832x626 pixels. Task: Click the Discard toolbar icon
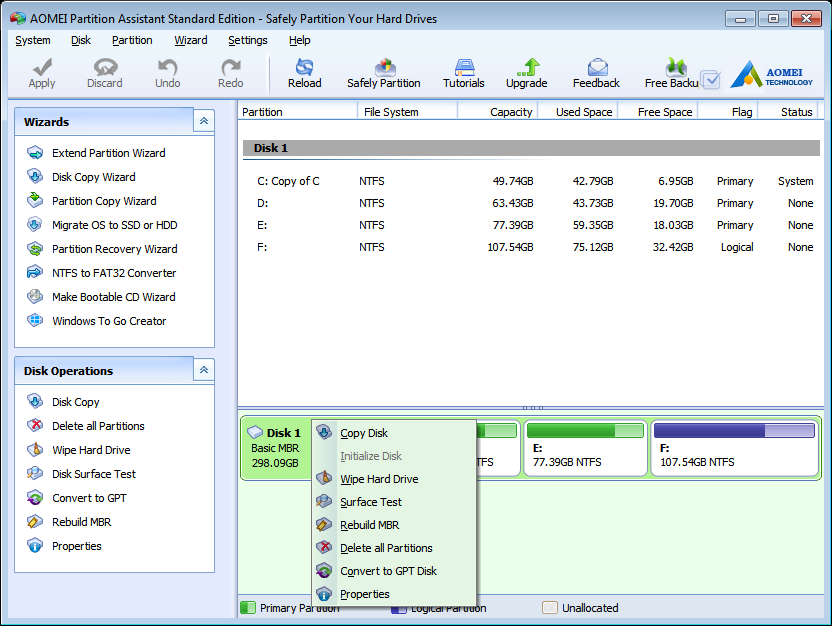pos(105,67)
